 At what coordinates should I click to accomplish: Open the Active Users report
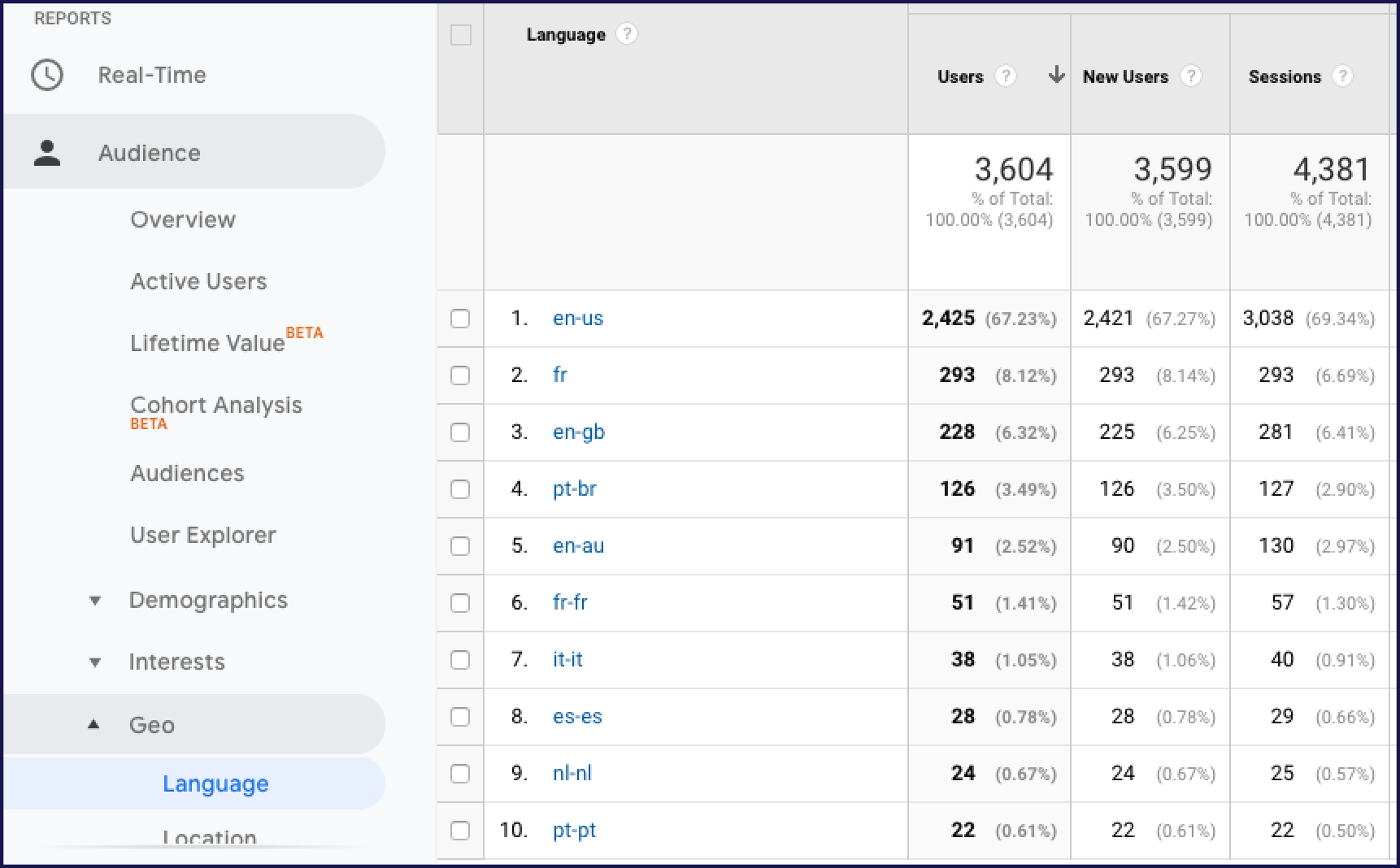pos(198,281)
